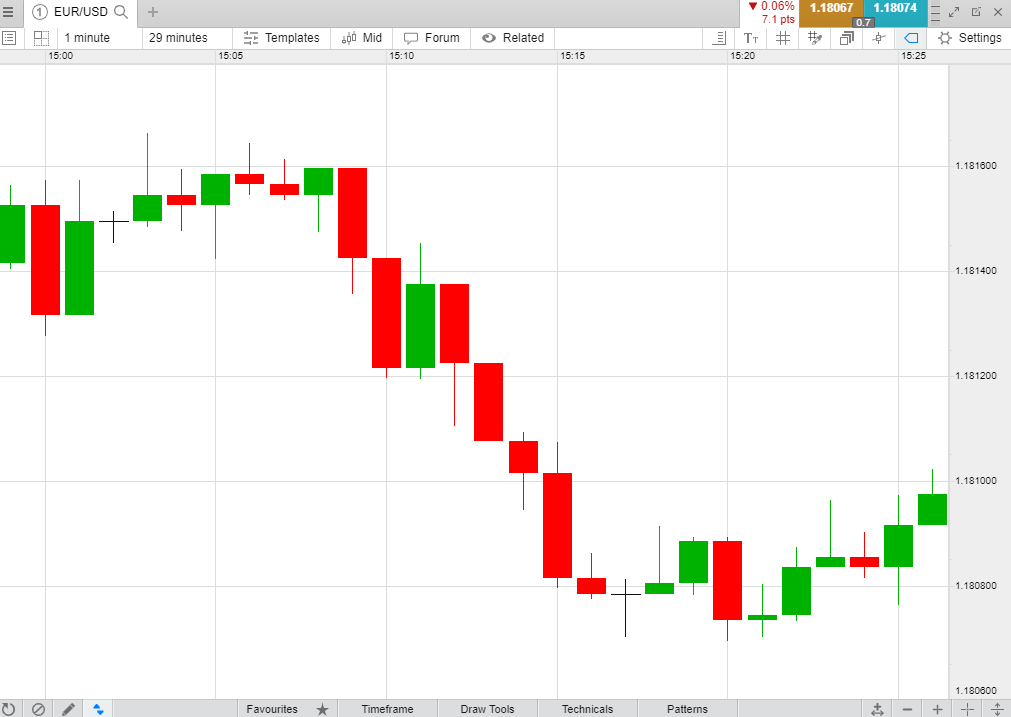Toggle the crosshair cursor icon
This screenshot has height=717, width=1011.
point(879,38)
